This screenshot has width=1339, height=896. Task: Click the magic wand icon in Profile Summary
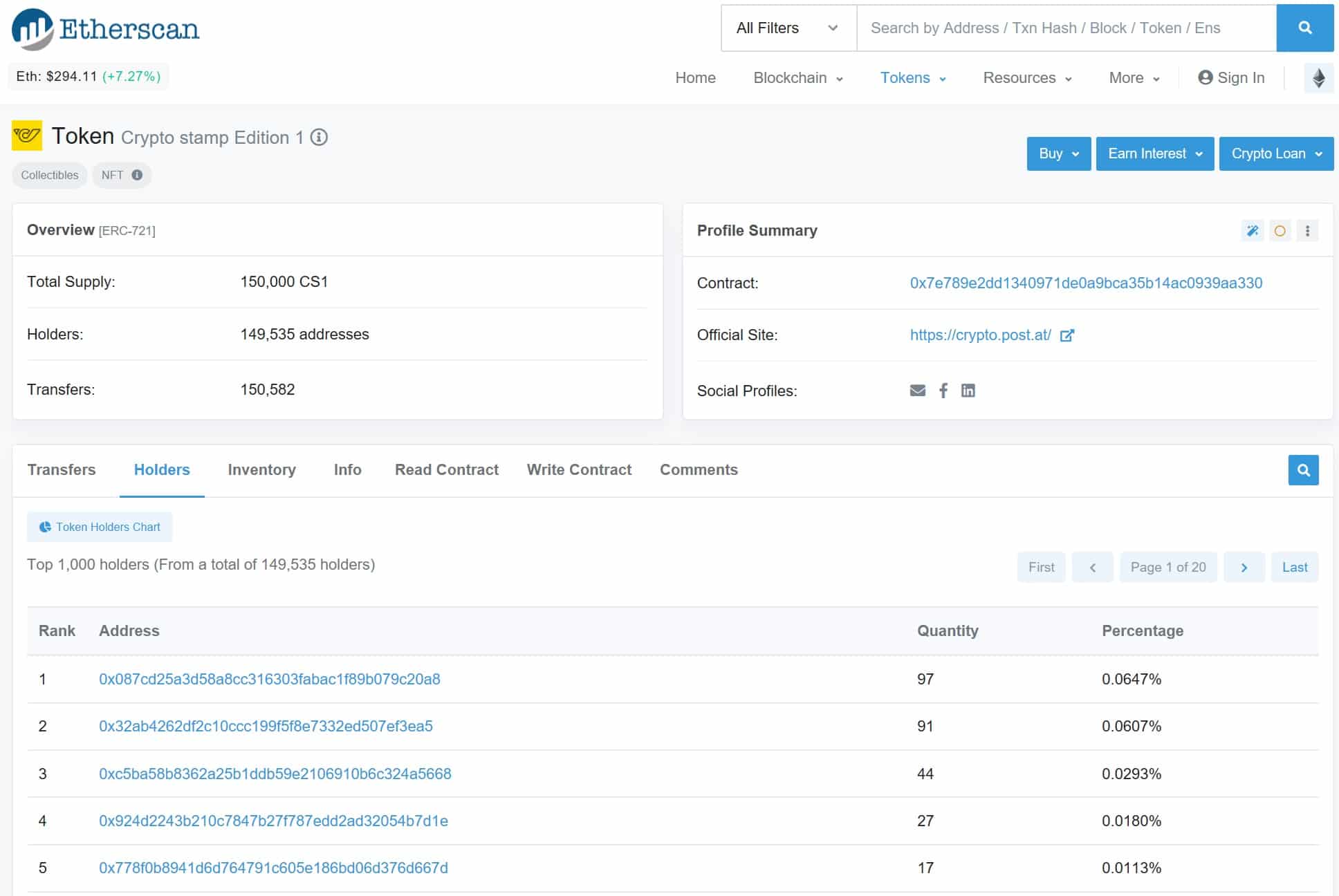tap(1253, 231)
